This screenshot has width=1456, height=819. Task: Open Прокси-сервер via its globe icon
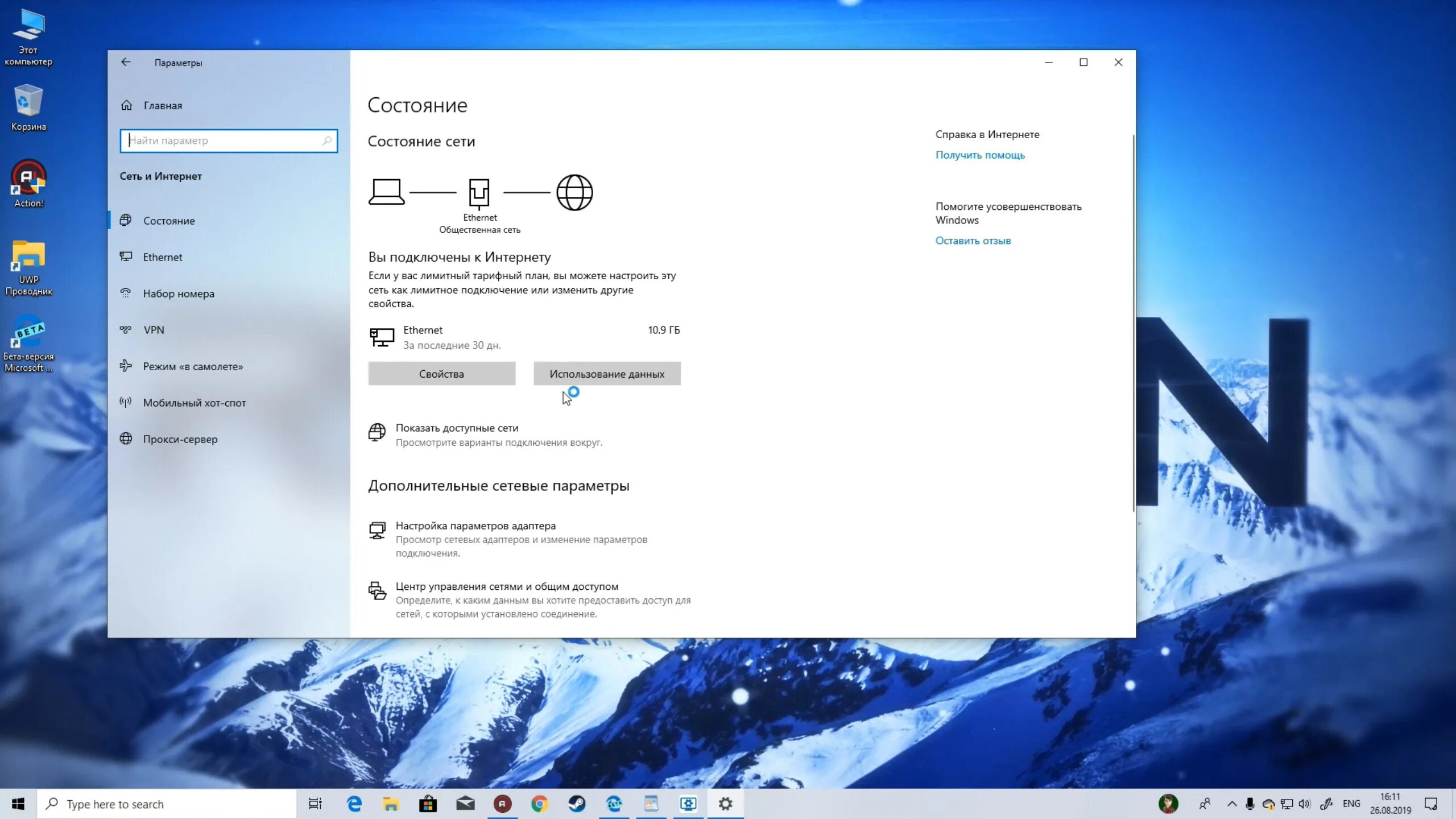coord(126,439)
